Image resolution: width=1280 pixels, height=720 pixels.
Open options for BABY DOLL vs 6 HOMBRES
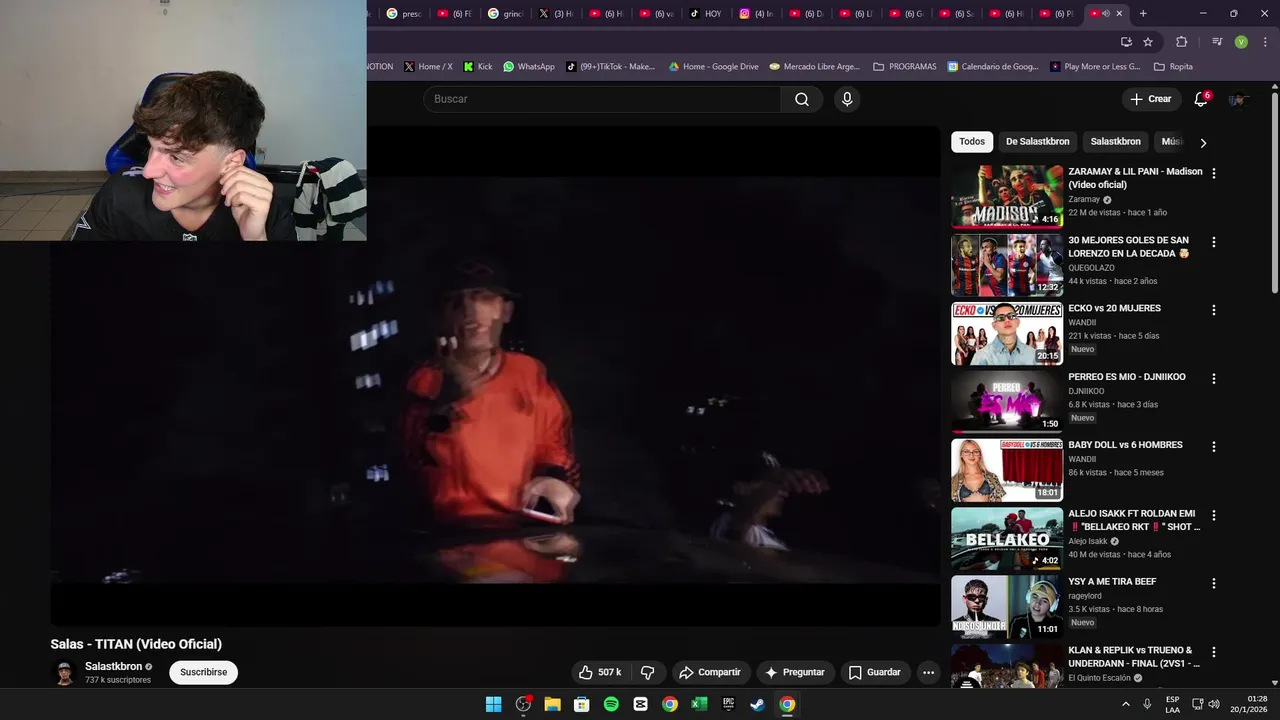pyautogui.click(x=1214, y=447)
